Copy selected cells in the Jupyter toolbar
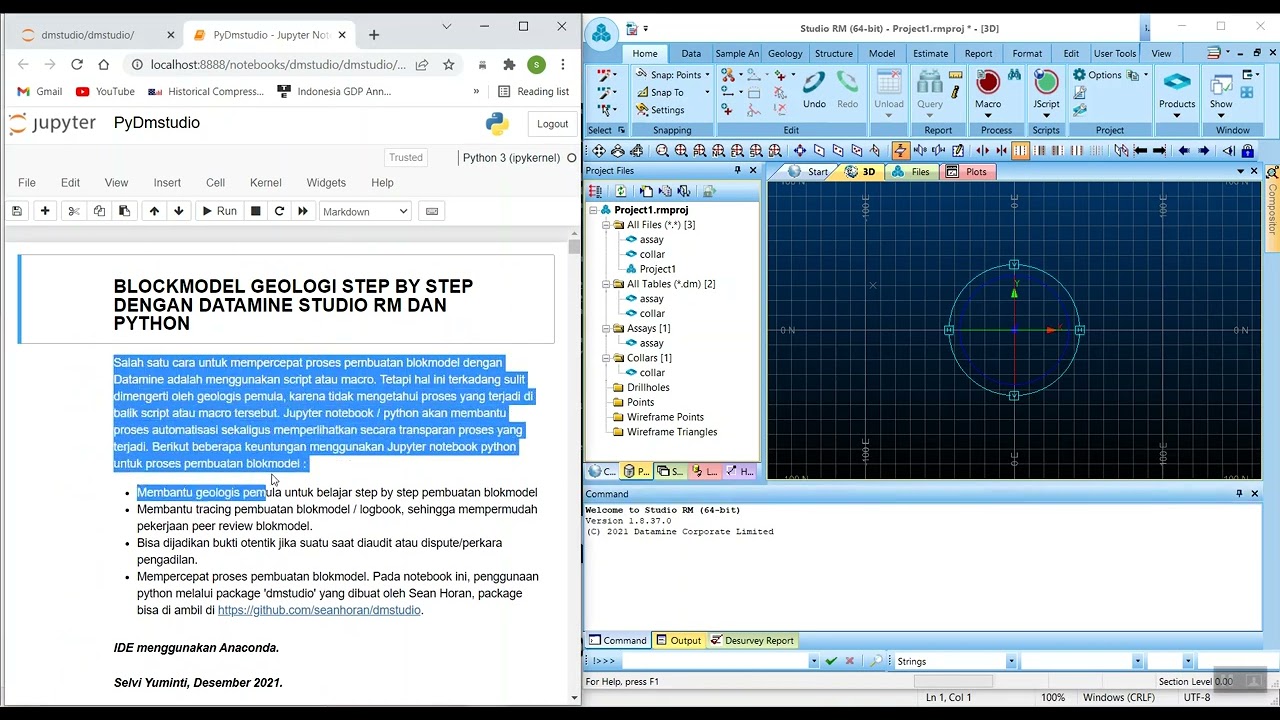 pyautogui.click(x=99, y=211)
